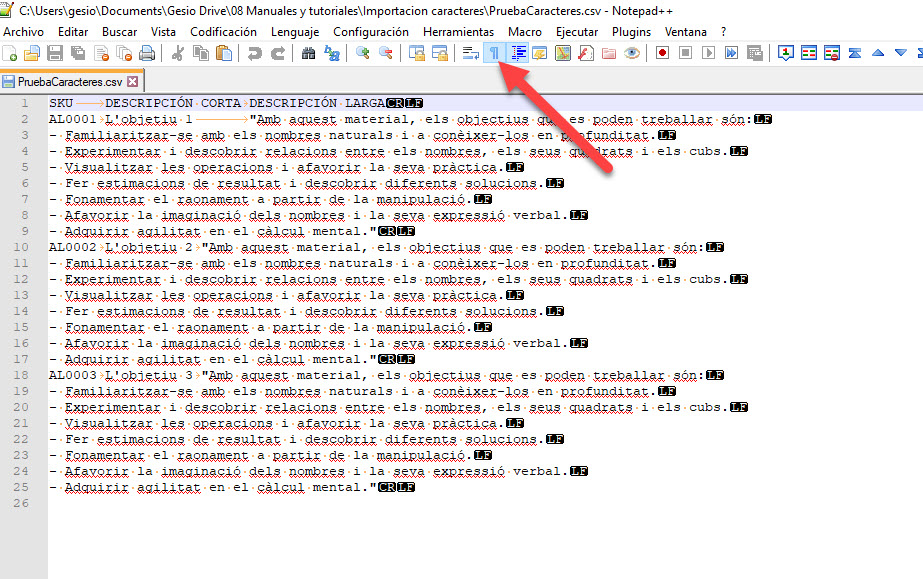Click the Paste clipboard icon
Screen dimensions: 923x579
coord(224,54)
